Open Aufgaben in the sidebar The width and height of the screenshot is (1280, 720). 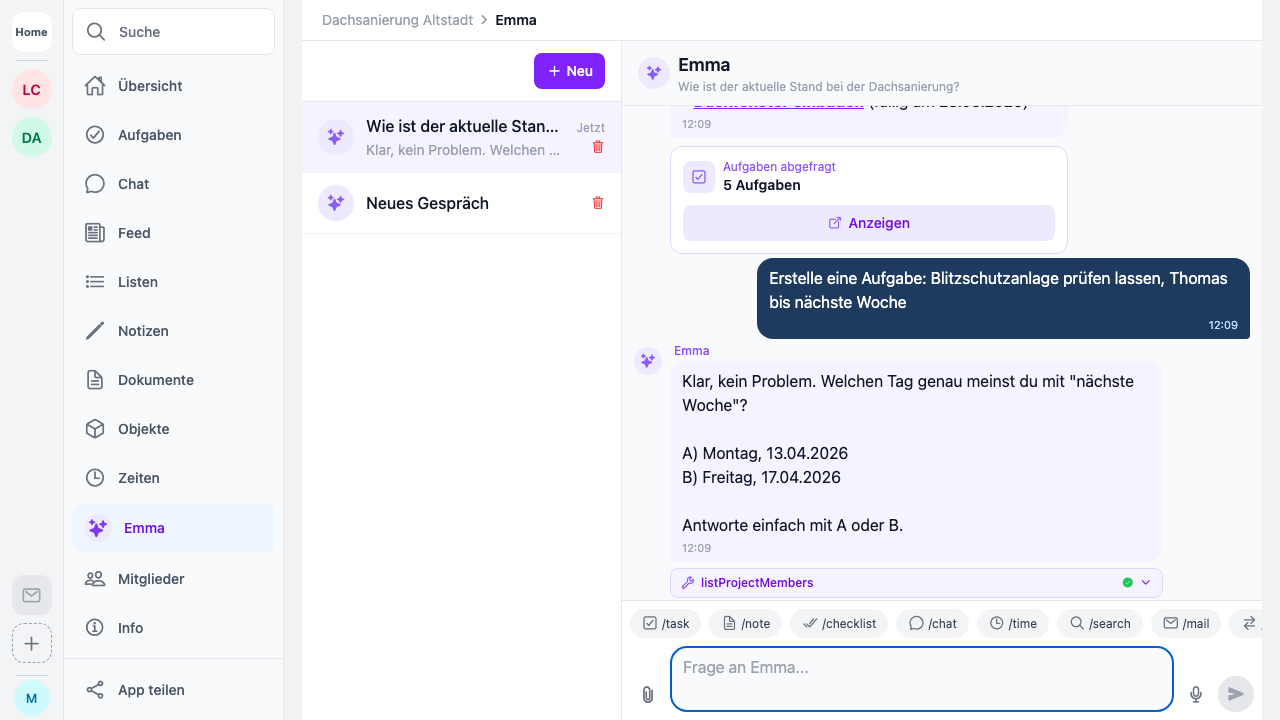point(149,135)
